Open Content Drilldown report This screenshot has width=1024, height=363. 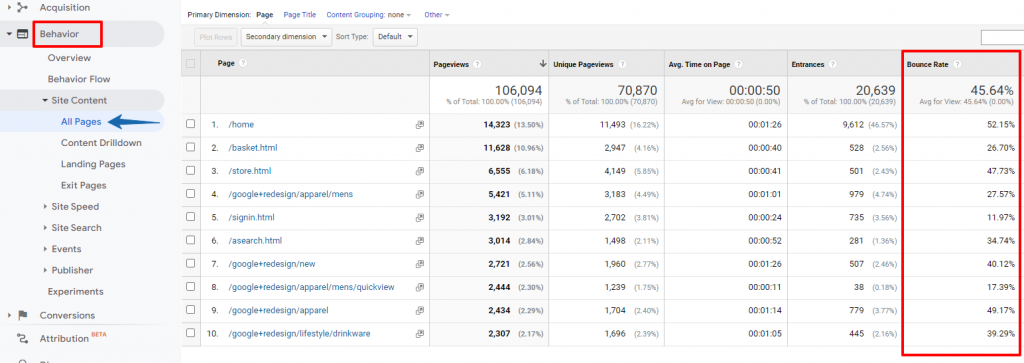click(x=101, y=143)
